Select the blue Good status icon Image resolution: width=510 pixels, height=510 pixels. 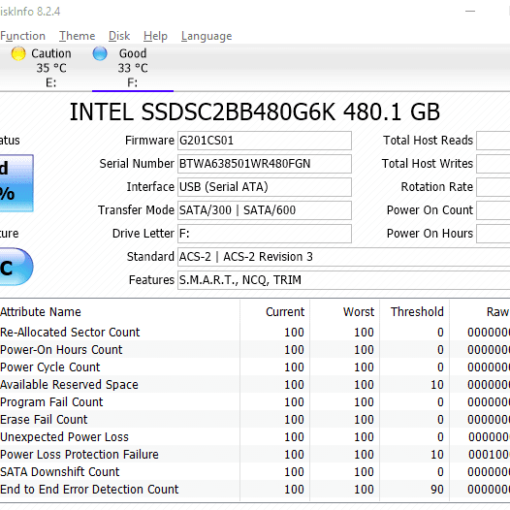[x=100, y=54]
